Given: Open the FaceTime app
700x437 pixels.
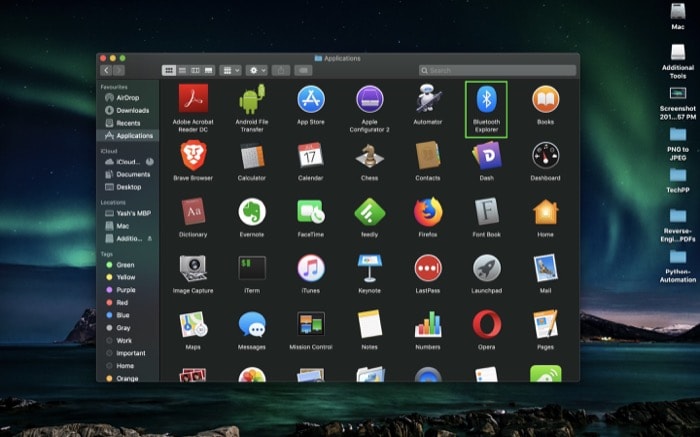Looking at the screenshot, I should click(x=311, y=212).
